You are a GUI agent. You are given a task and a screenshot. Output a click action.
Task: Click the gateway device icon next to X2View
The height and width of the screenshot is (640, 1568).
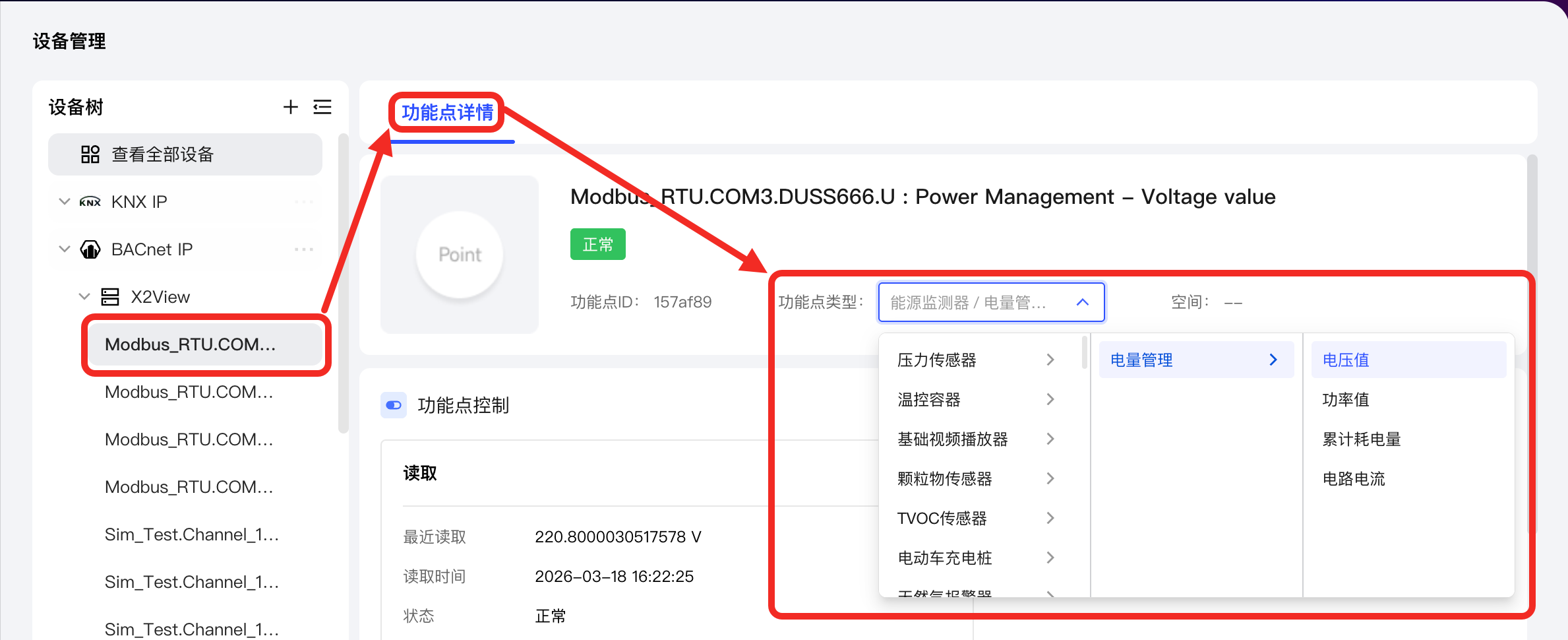110,296
